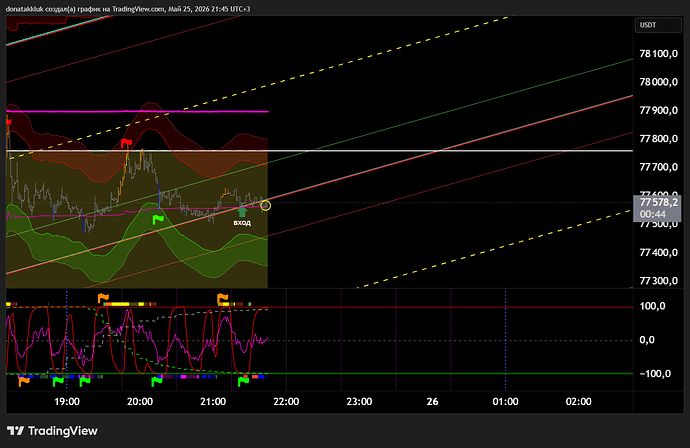Click the 22:00 time axis label

tap(286, 401)
